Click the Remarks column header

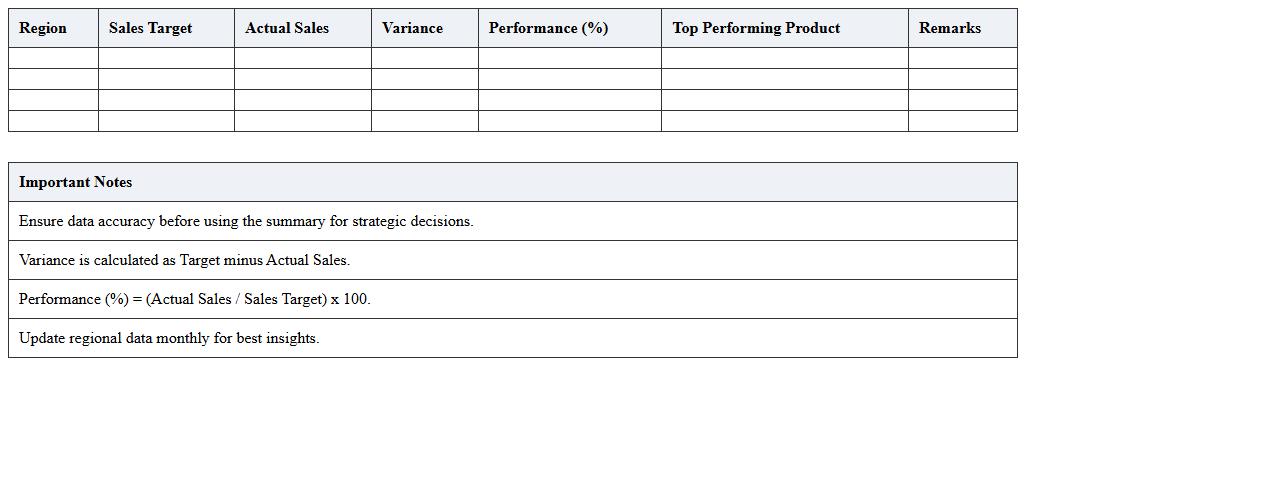950,28
